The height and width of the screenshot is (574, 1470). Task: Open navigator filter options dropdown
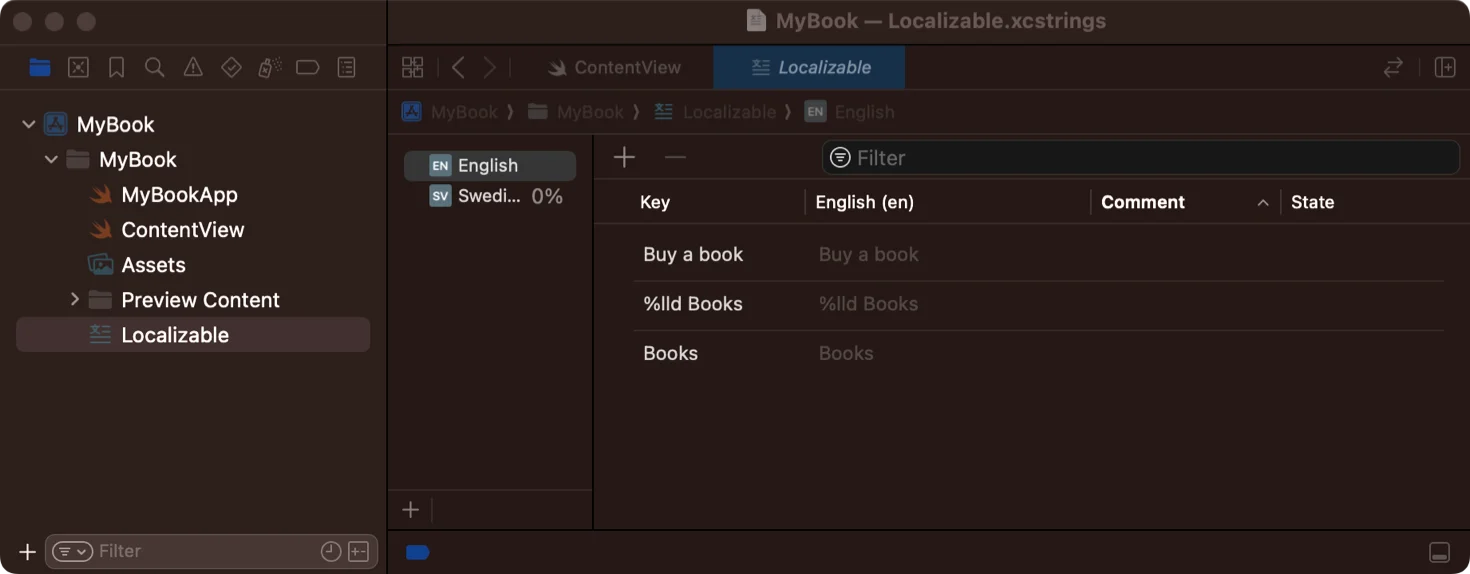point(73,551)
